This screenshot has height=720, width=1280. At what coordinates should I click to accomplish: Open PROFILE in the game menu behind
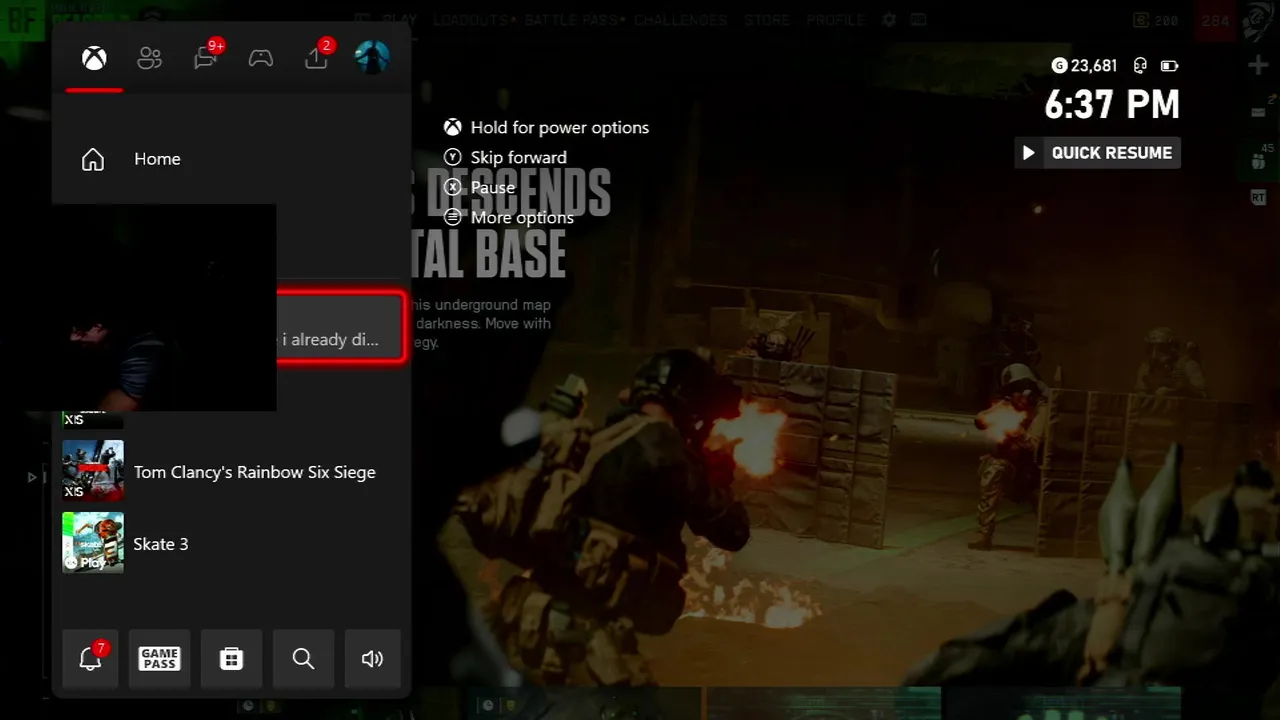[x=835, y=20]
